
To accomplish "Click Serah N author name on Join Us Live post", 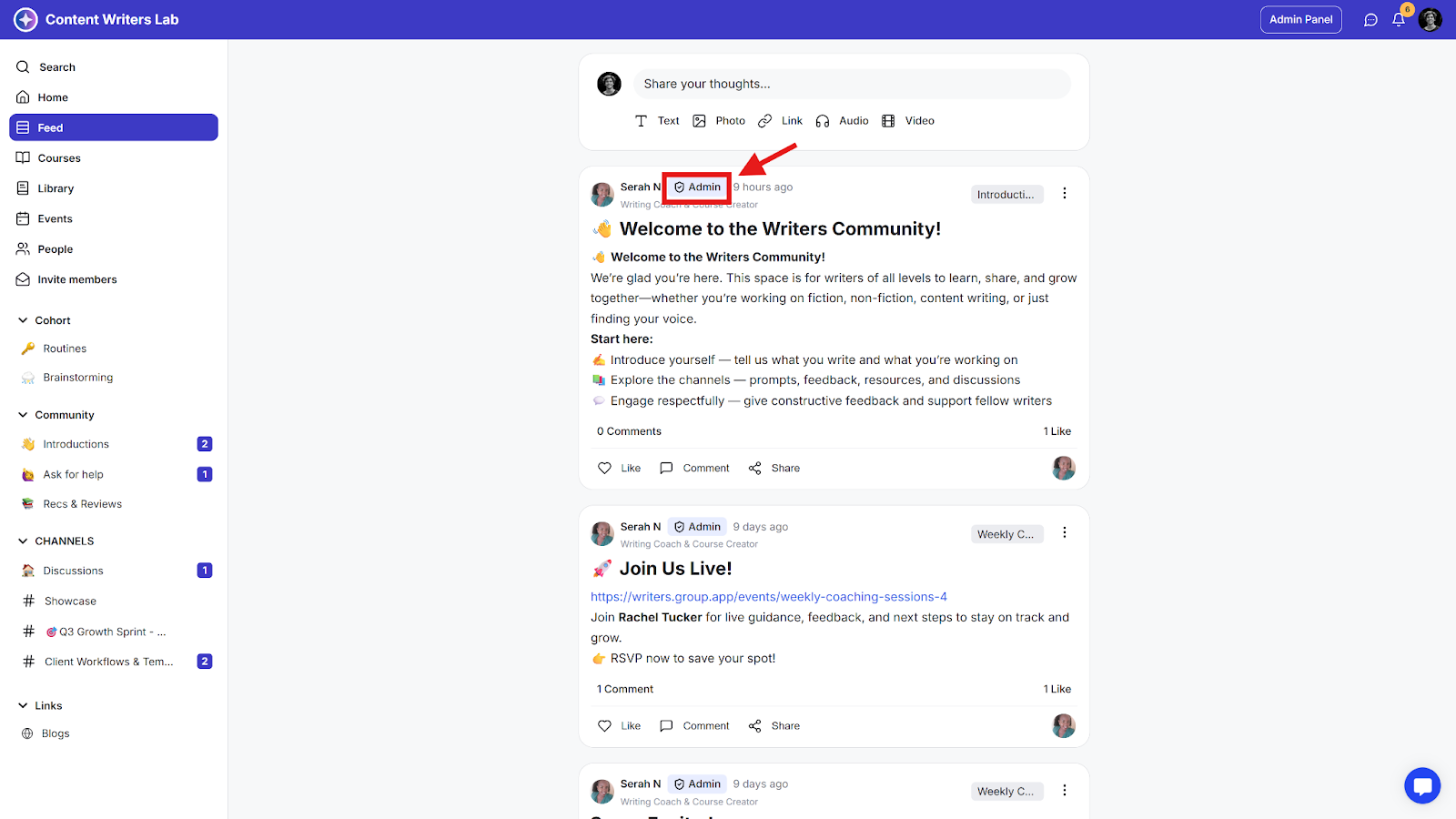I will pos(641,527).
